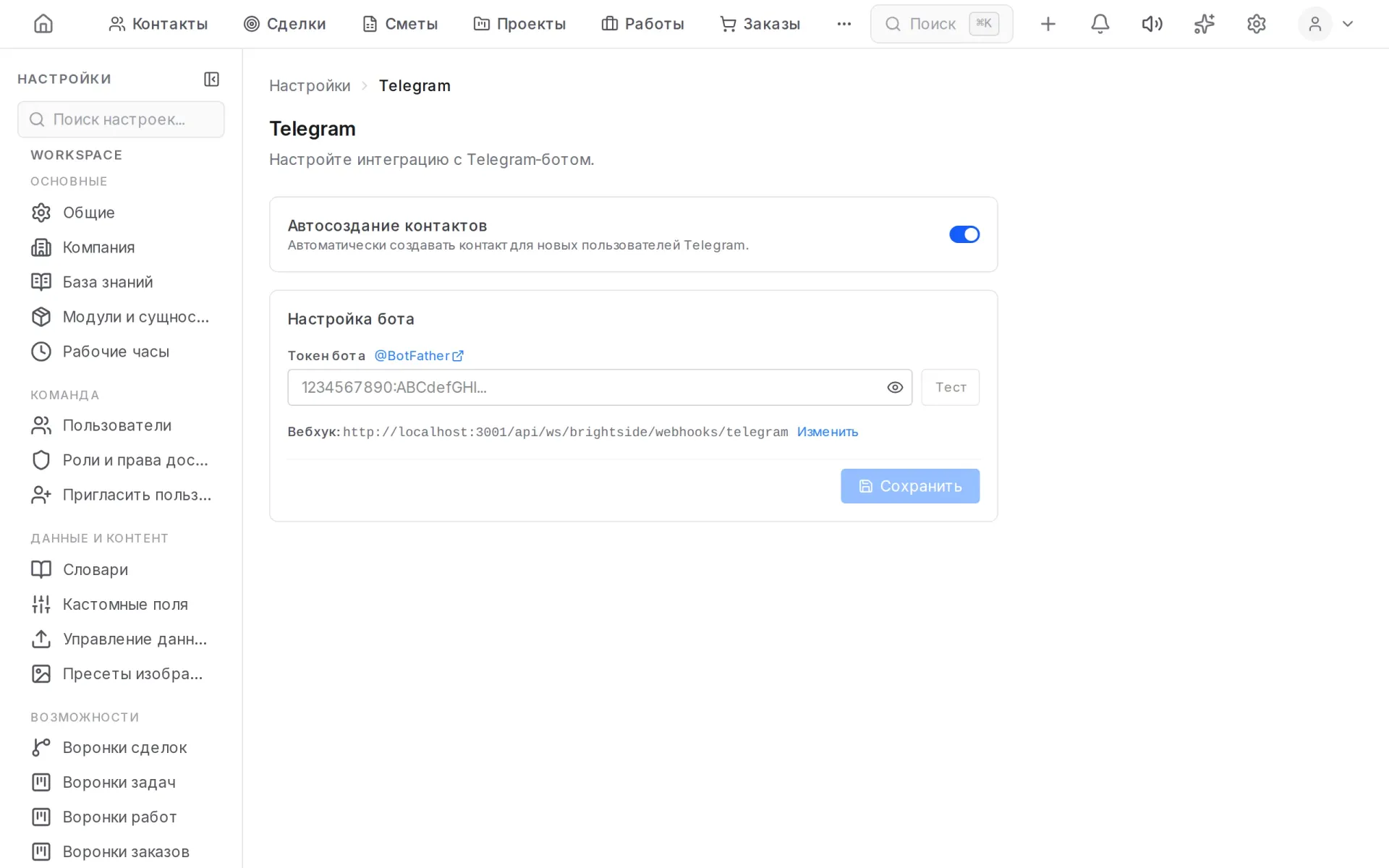1389x868 pixels.
Task: Open Кастомные поля settings
Action: pyautogui.click(x=121, y=605)
